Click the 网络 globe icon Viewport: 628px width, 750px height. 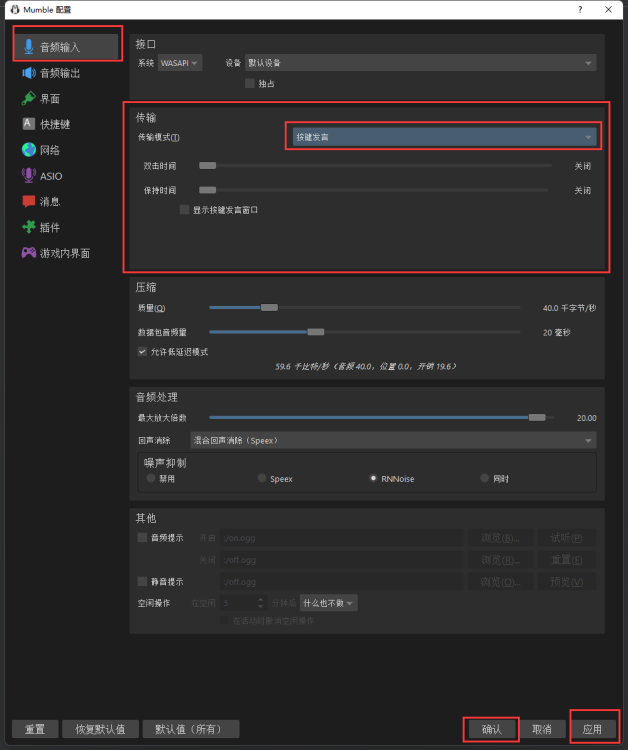click(x=29, y=150)
